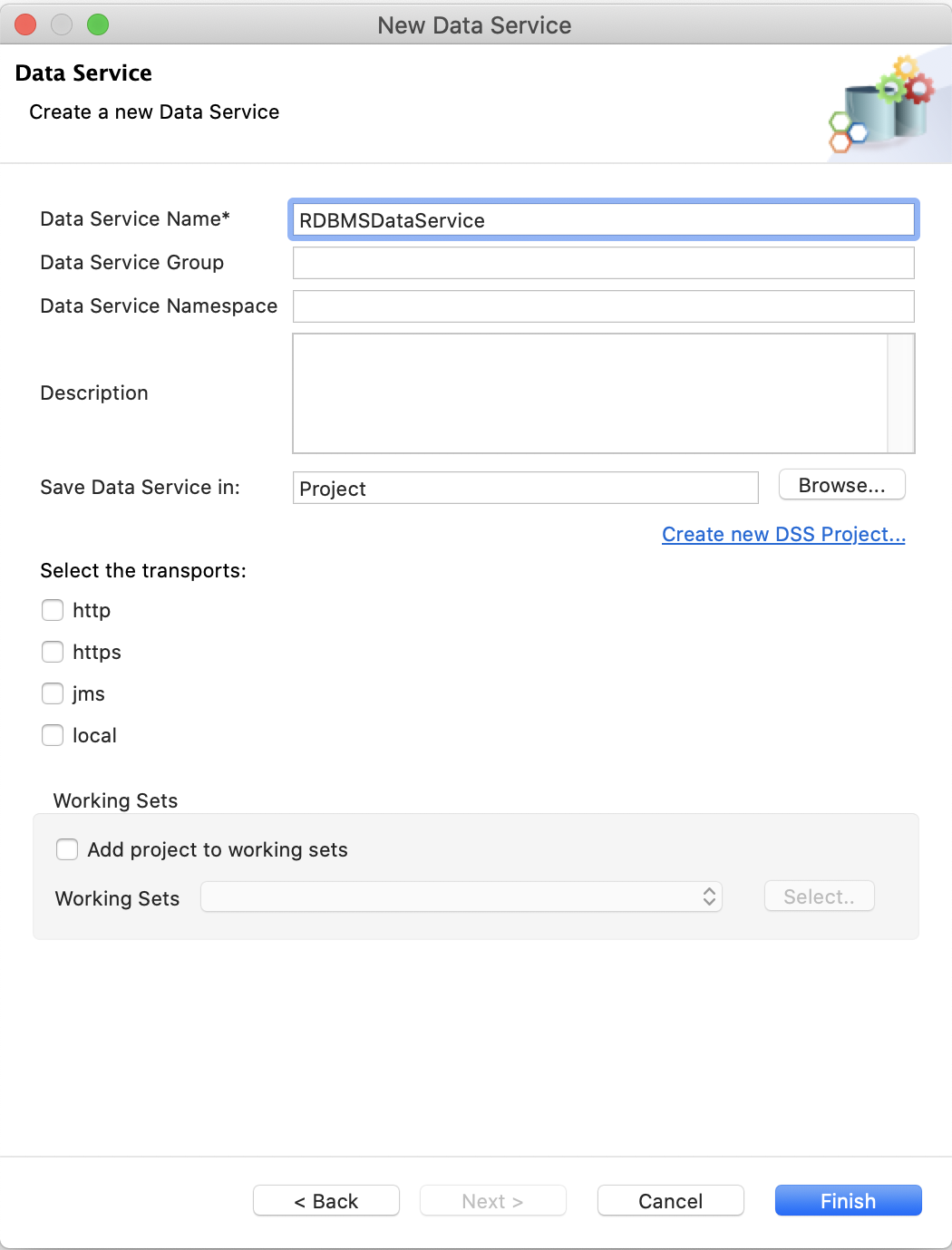The width and height of the screenshot is (952, 1250).
Task: Enable the http transport checkbox
Action: [53, 610]
